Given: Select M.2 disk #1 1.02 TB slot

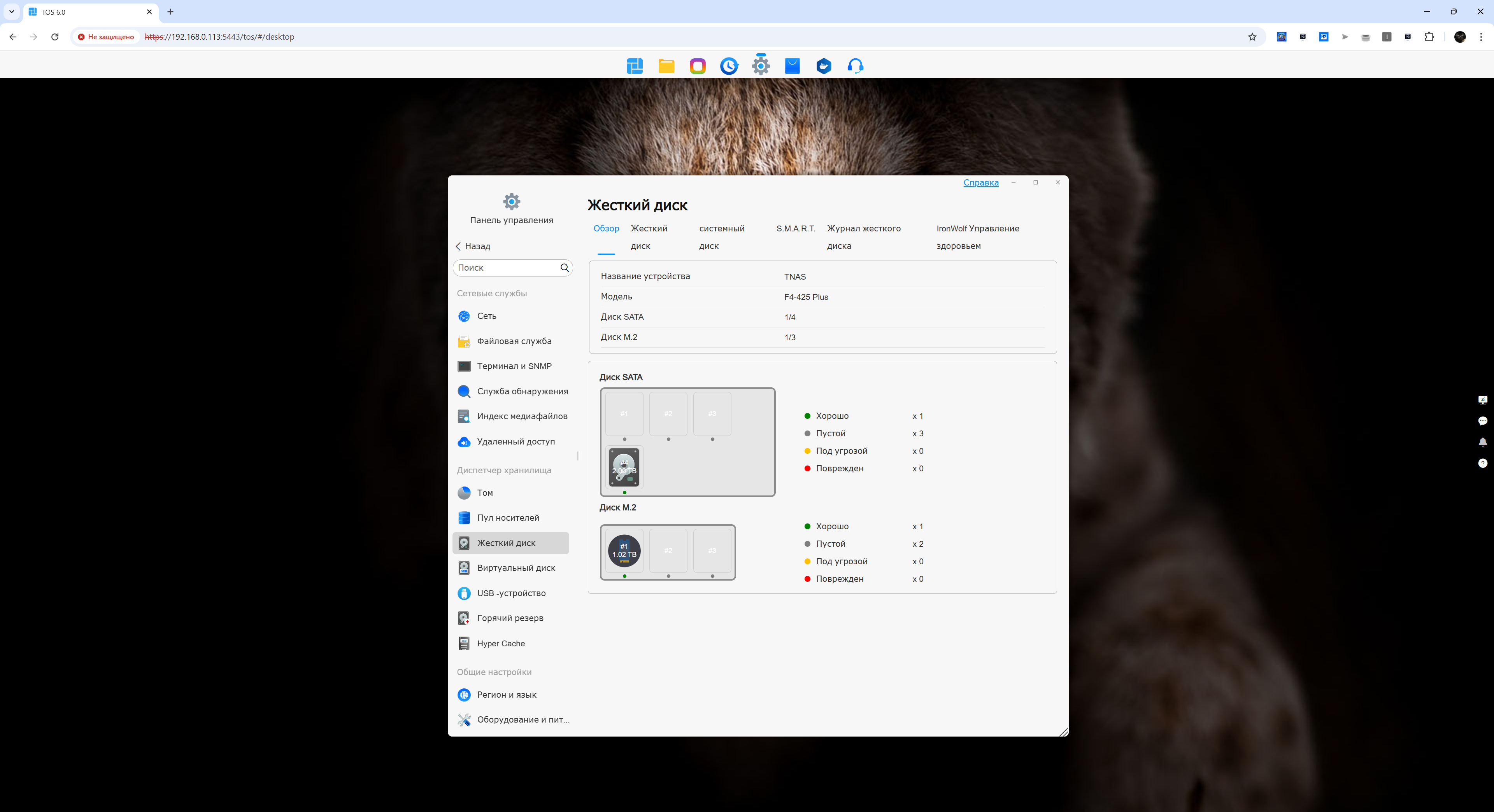Looking at the screenshot, I should pyautogui.click(x=624, y=551).
